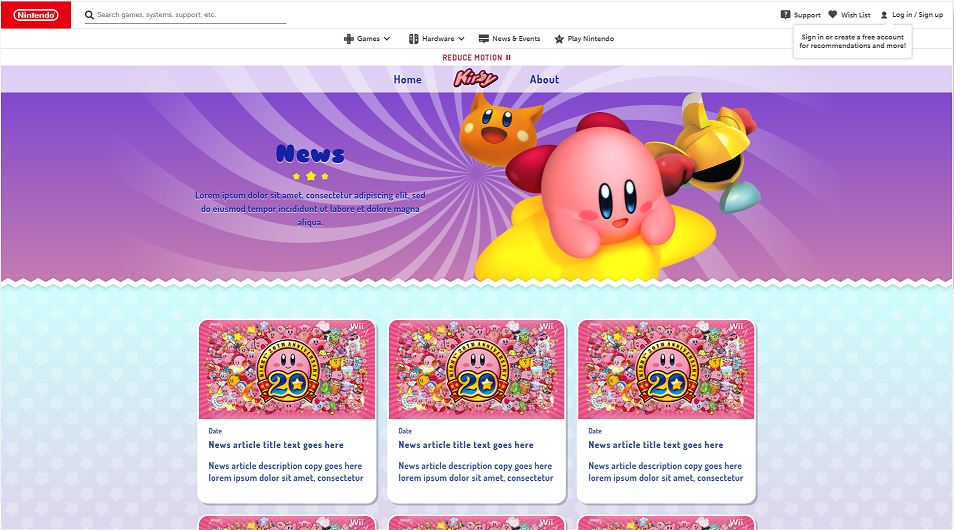Click the second card's article title
The height and width of the screenshot is (530, 954).
pos(465,445)
